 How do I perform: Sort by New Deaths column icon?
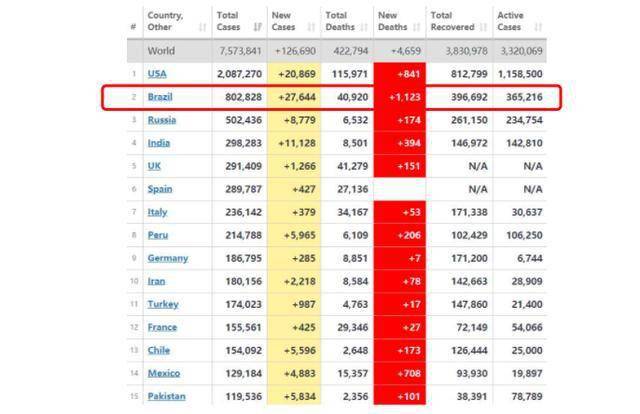[417, 27]
